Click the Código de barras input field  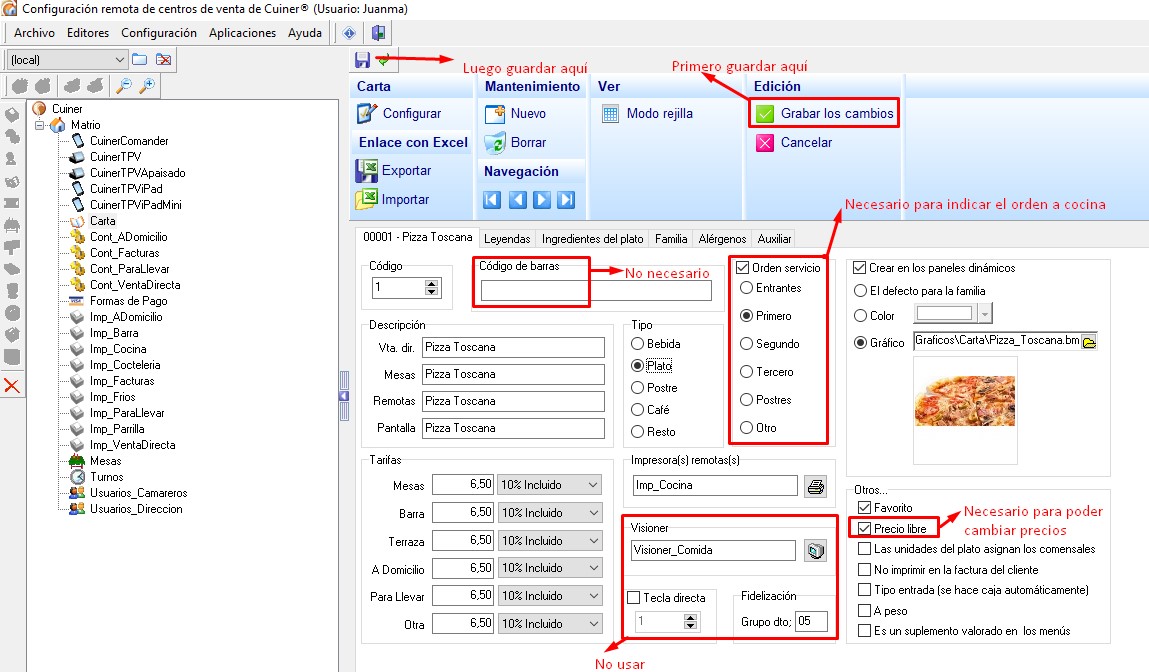(596, 290)
